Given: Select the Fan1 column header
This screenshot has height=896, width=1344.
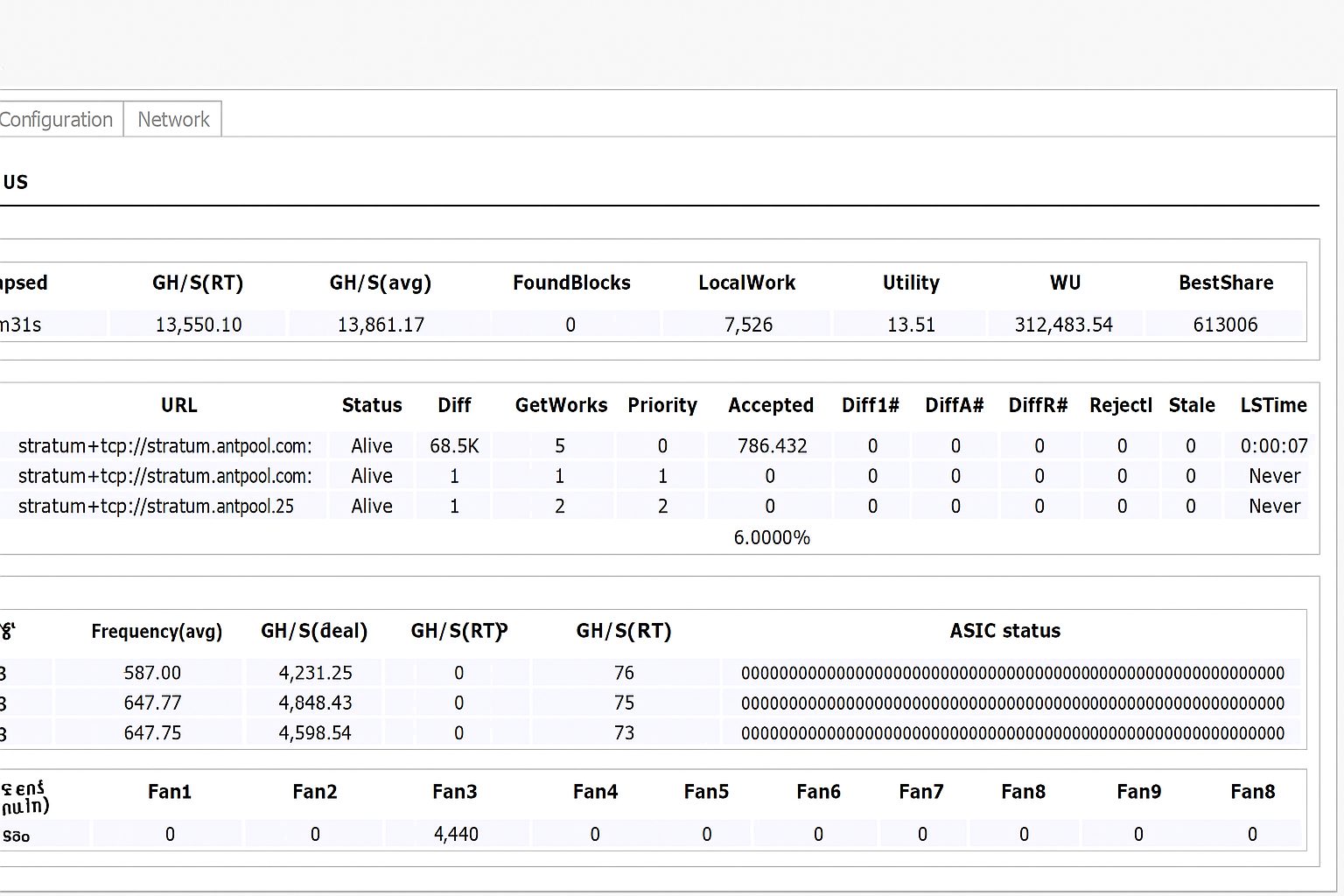Looking at the screenshot, I should [170, 793].
